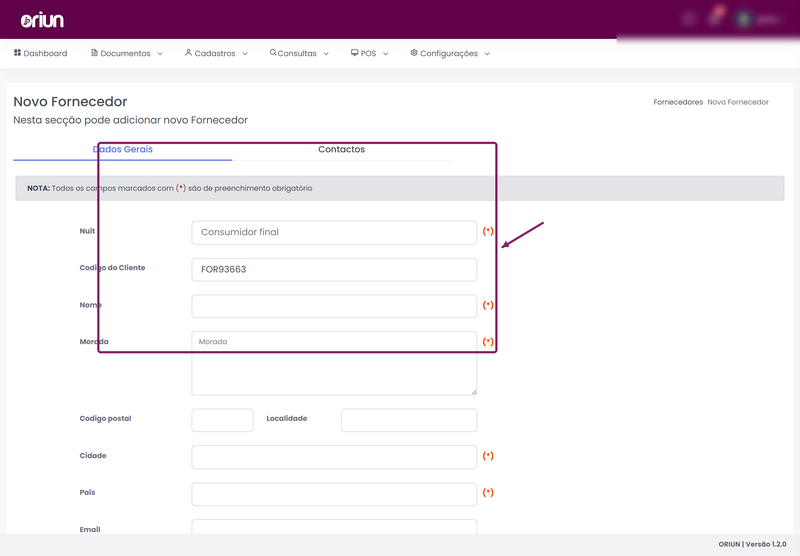This screenshot has height=556, width=800.
Task: Click the Consultas magnifier icon
Action: tap(273, 53)
